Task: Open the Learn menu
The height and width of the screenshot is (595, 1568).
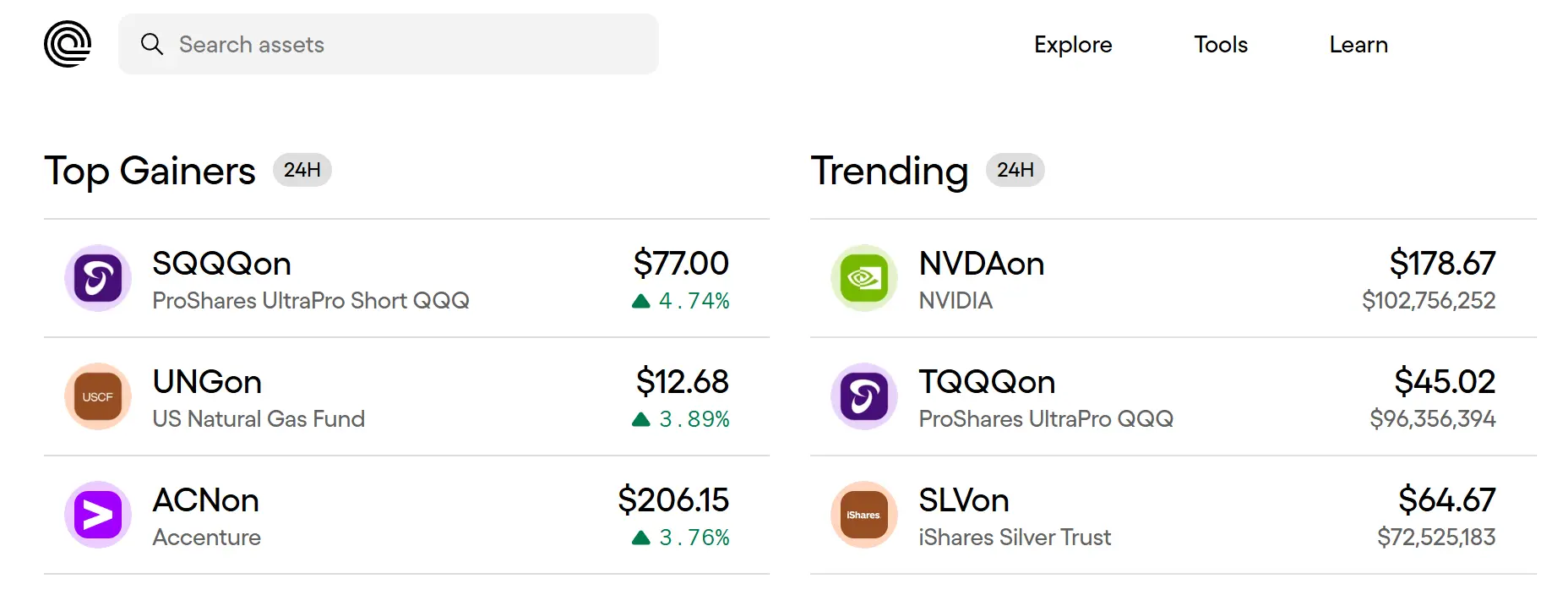Action: [1358, 45]
